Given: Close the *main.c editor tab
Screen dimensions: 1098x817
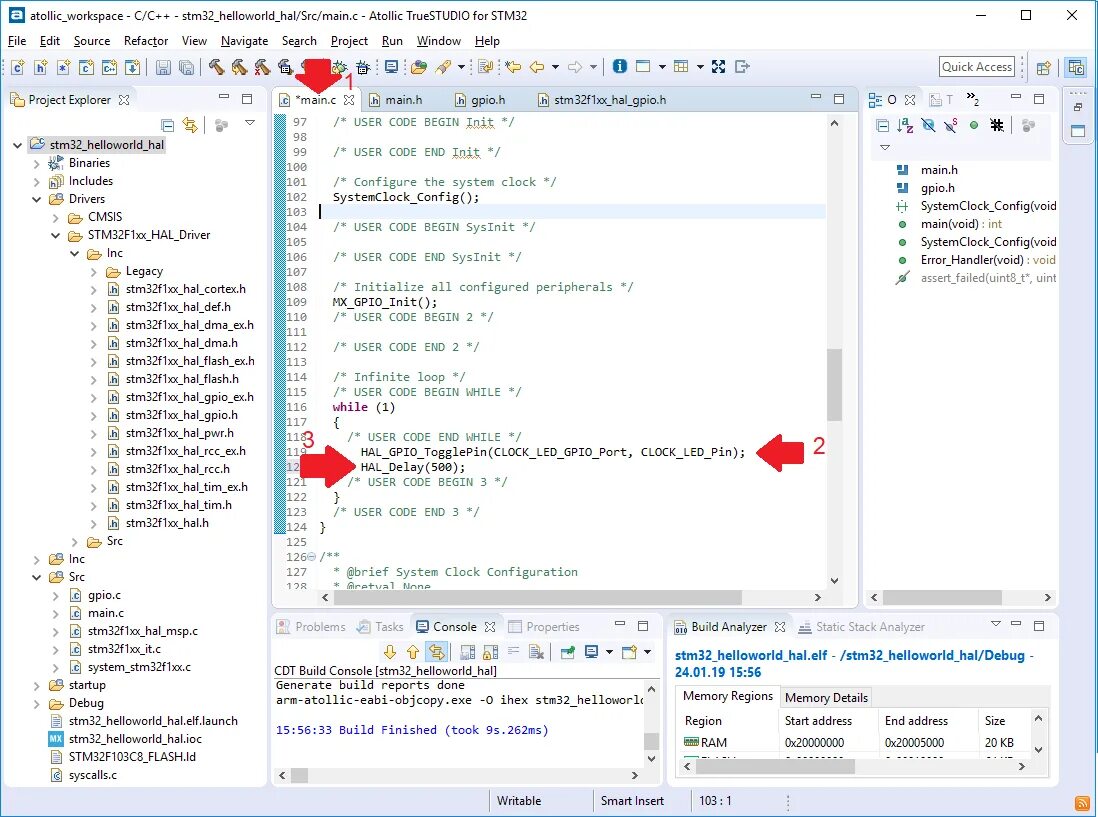Looking at the screenshot, I should click(x=349, y=100).
